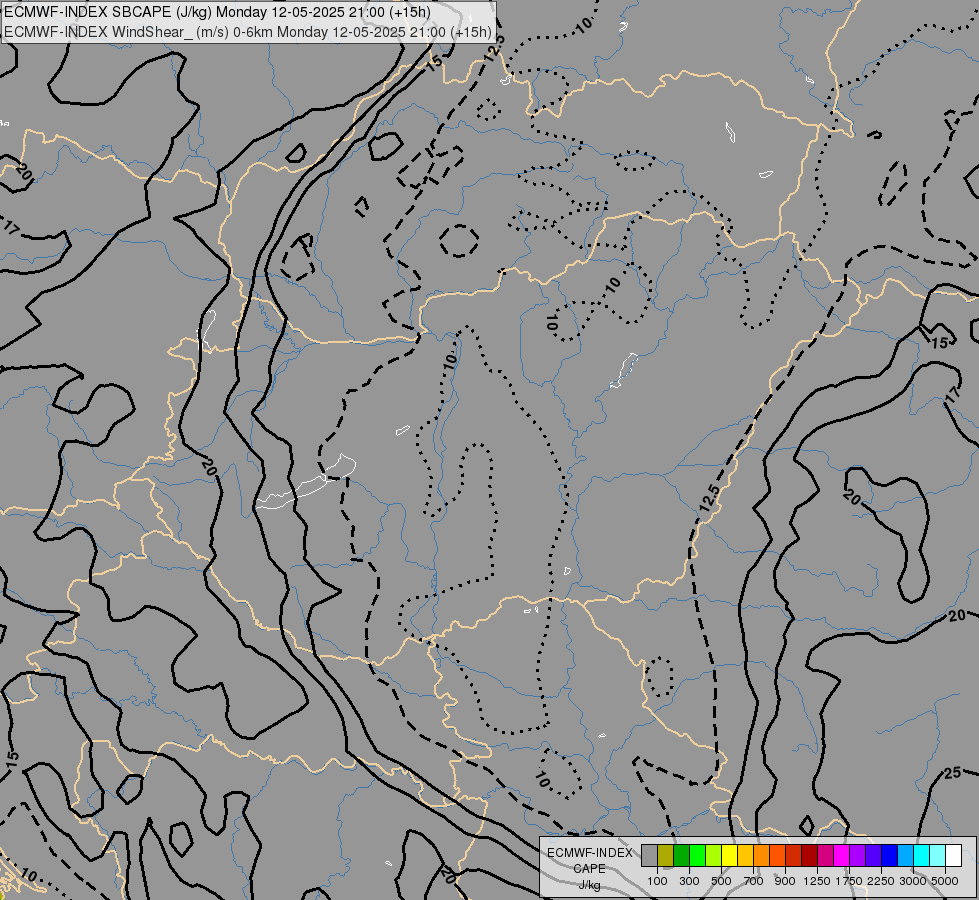
Task: Choose the dark green legend swatch
Action: [682, 856]
